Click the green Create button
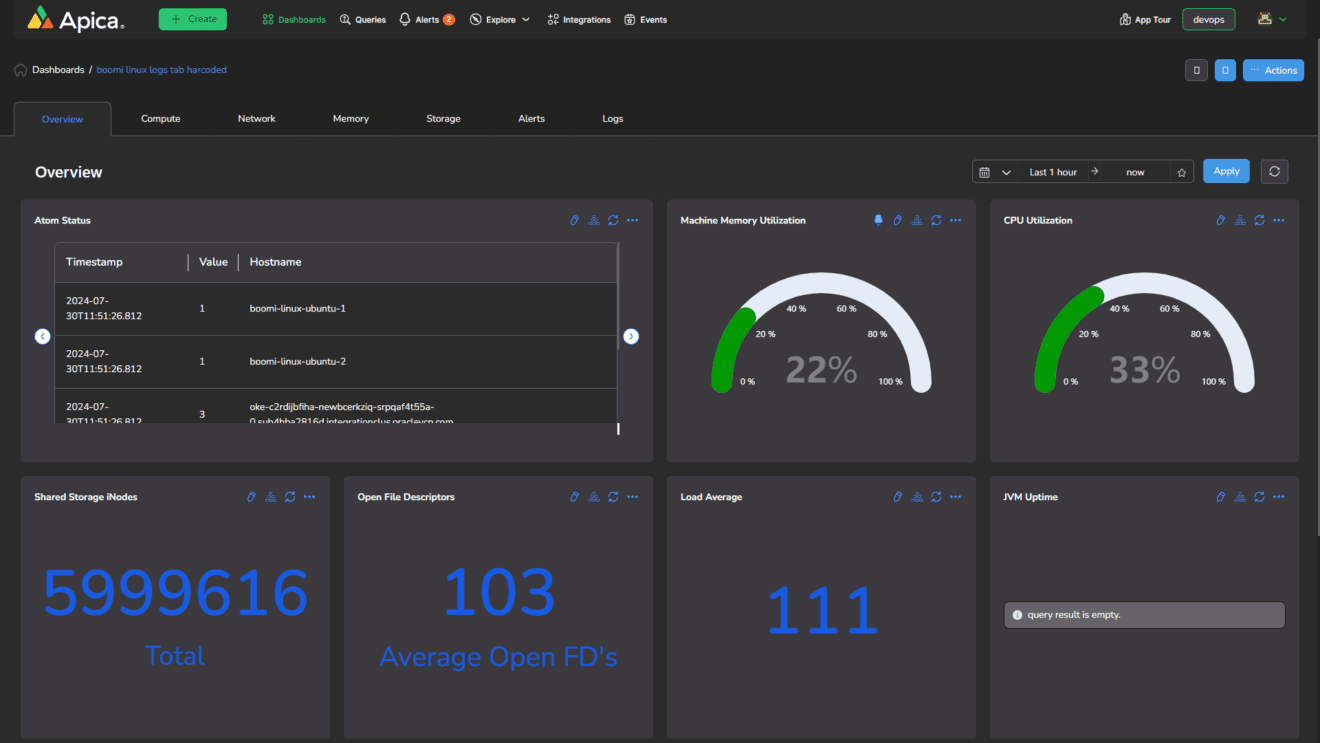The image size is (1320, 743). point(192,19)
